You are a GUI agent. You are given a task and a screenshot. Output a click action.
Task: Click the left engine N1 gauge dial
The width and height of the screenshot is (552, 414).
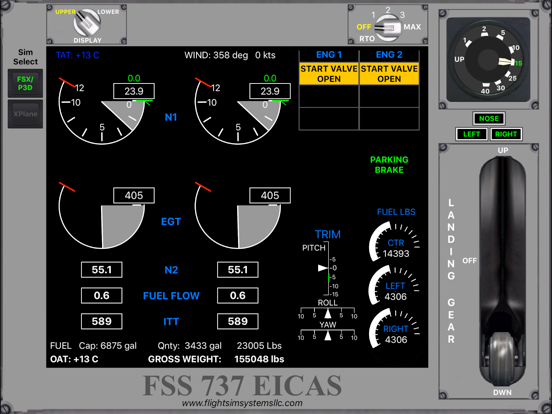pyautogui.click(x=102, y=110)
